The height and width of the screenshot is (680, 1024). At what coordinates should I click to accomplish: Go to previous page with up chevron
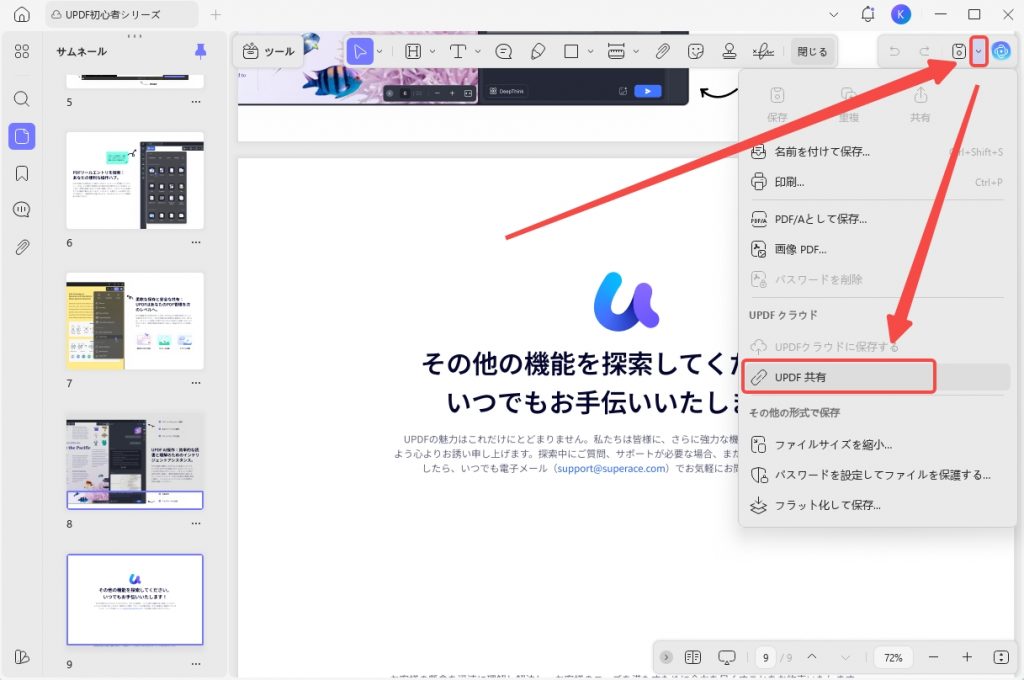(x=812, y=657)
